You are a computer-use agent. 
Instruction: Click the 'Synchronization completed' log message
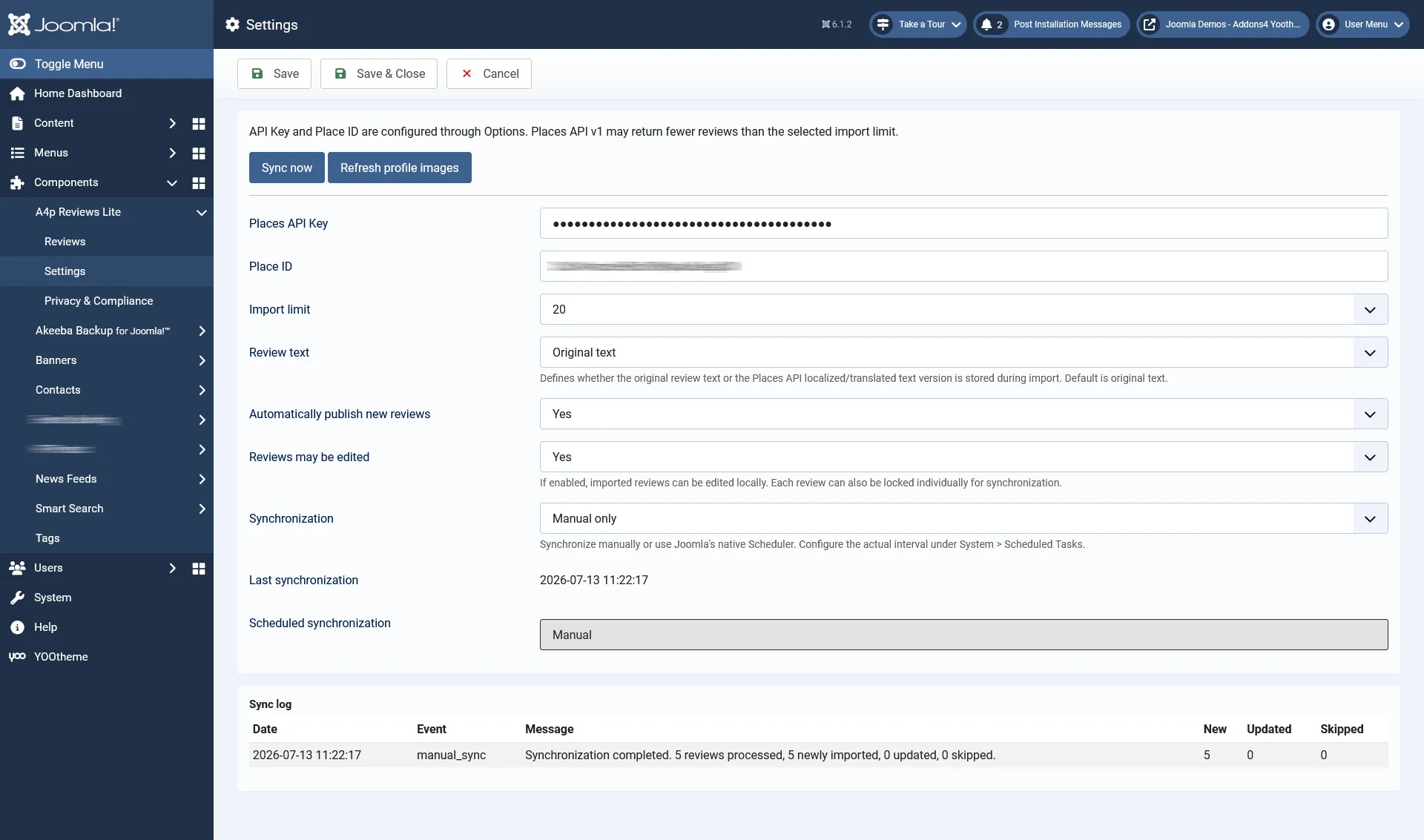pos(760,755)
